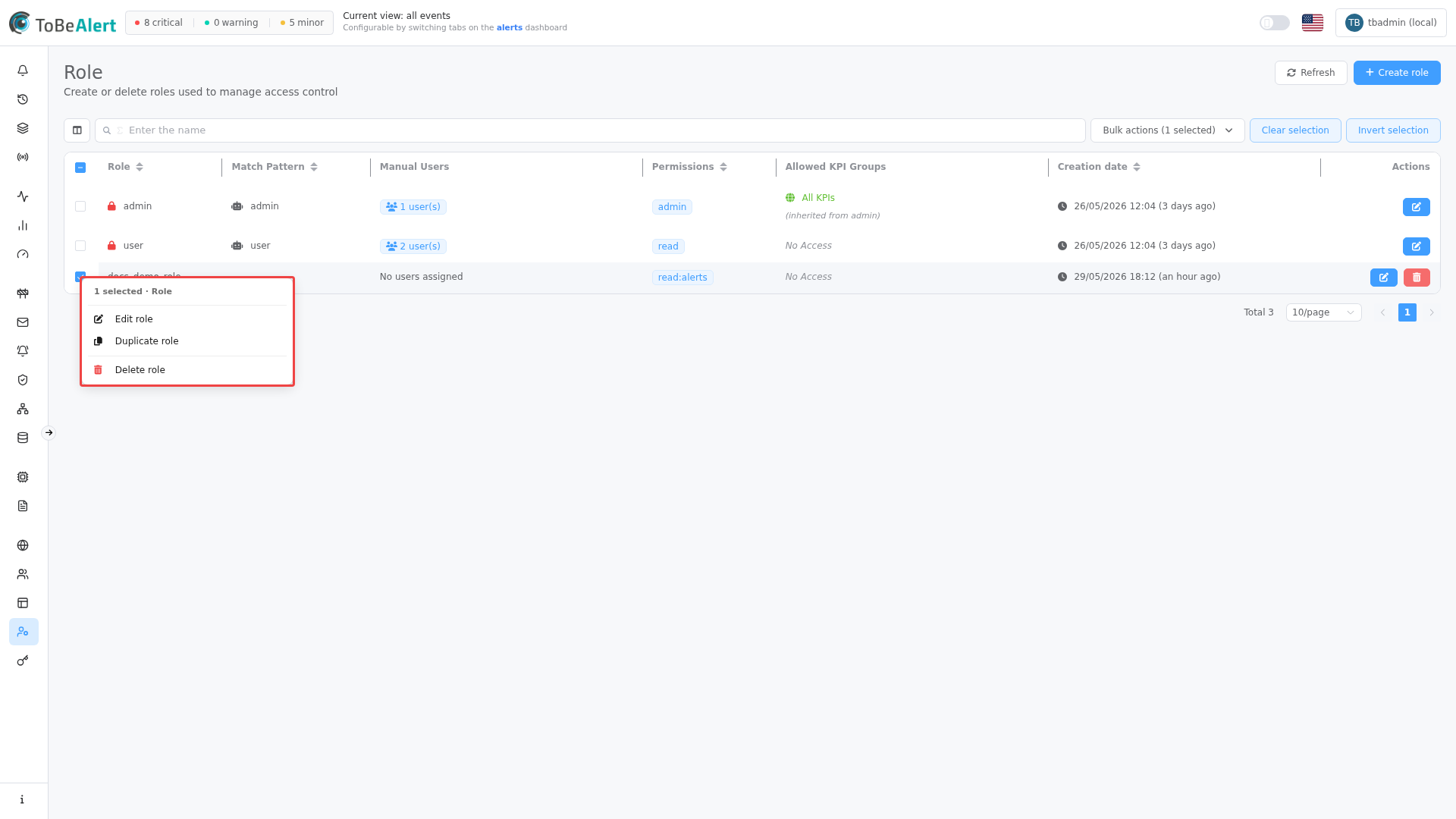Go to page 1 in pagination
This screenshot has height=819, width=1456.
[1407, 312]
